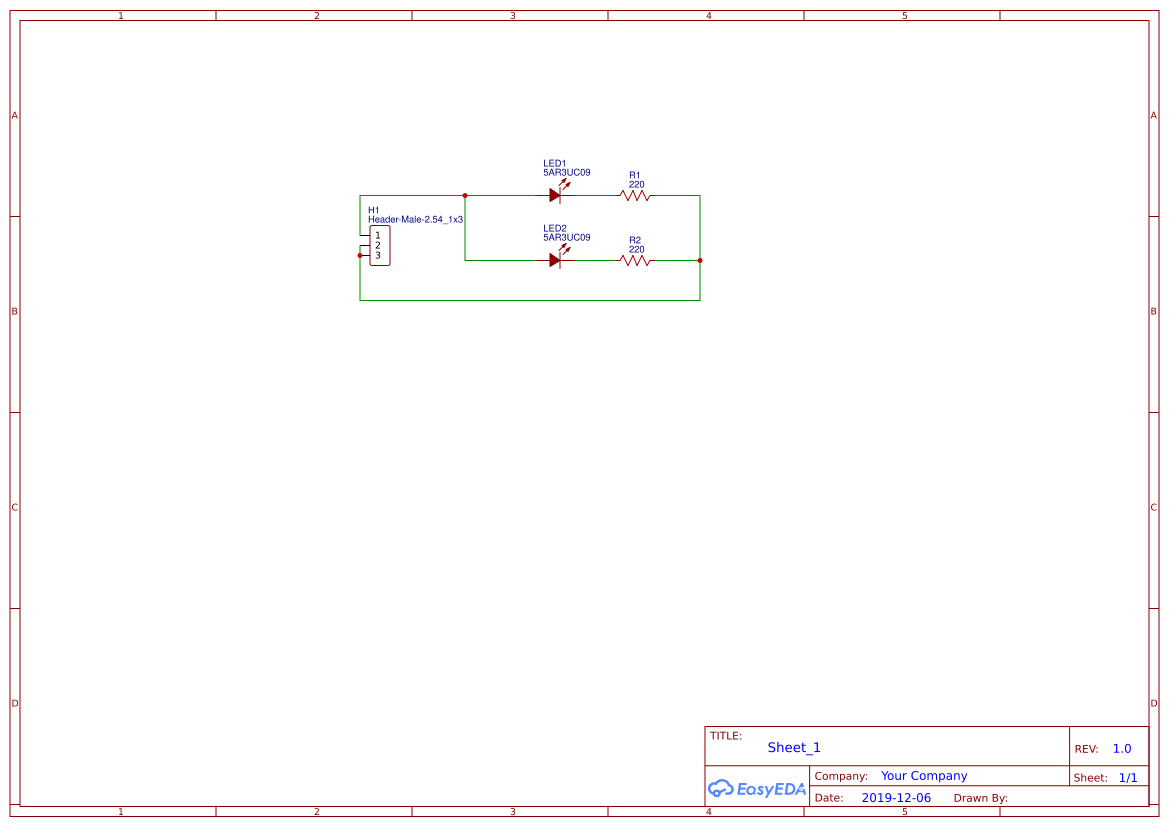Select the H1 header connector symbol
Screen dimensions: 1169x827
[x=380, y=244]
